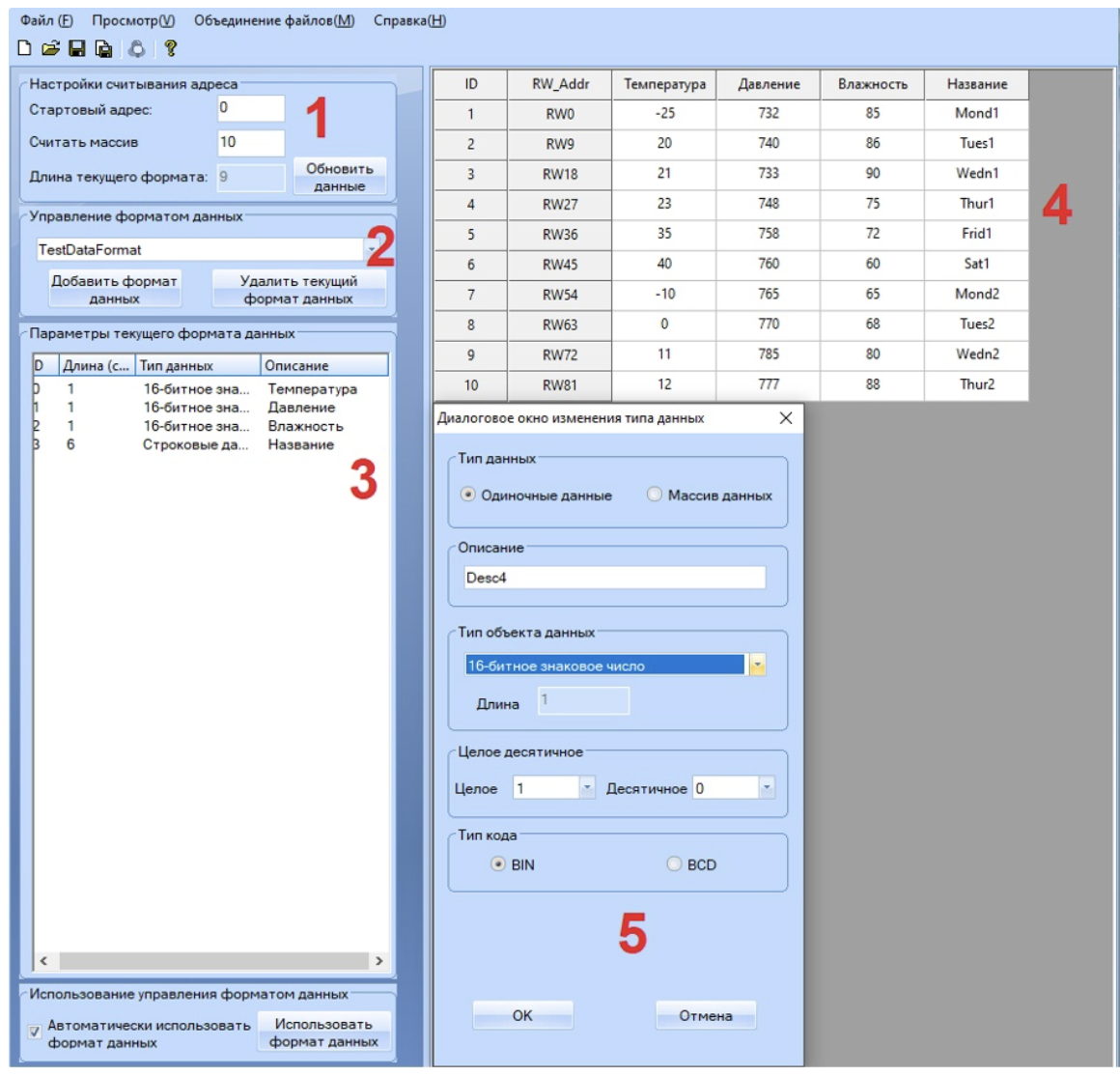
Task: Click the disabled Длина field in dialog
Action: click(583, 701)
